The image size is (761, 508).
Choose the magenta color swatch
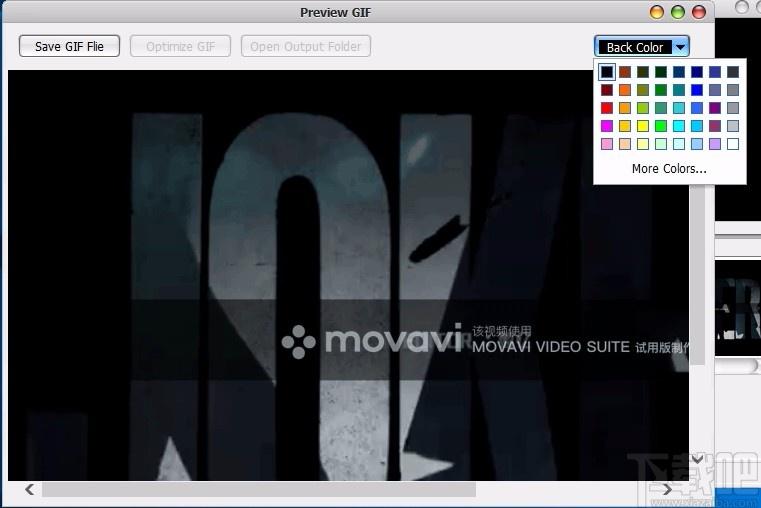(x=607, y=126)
